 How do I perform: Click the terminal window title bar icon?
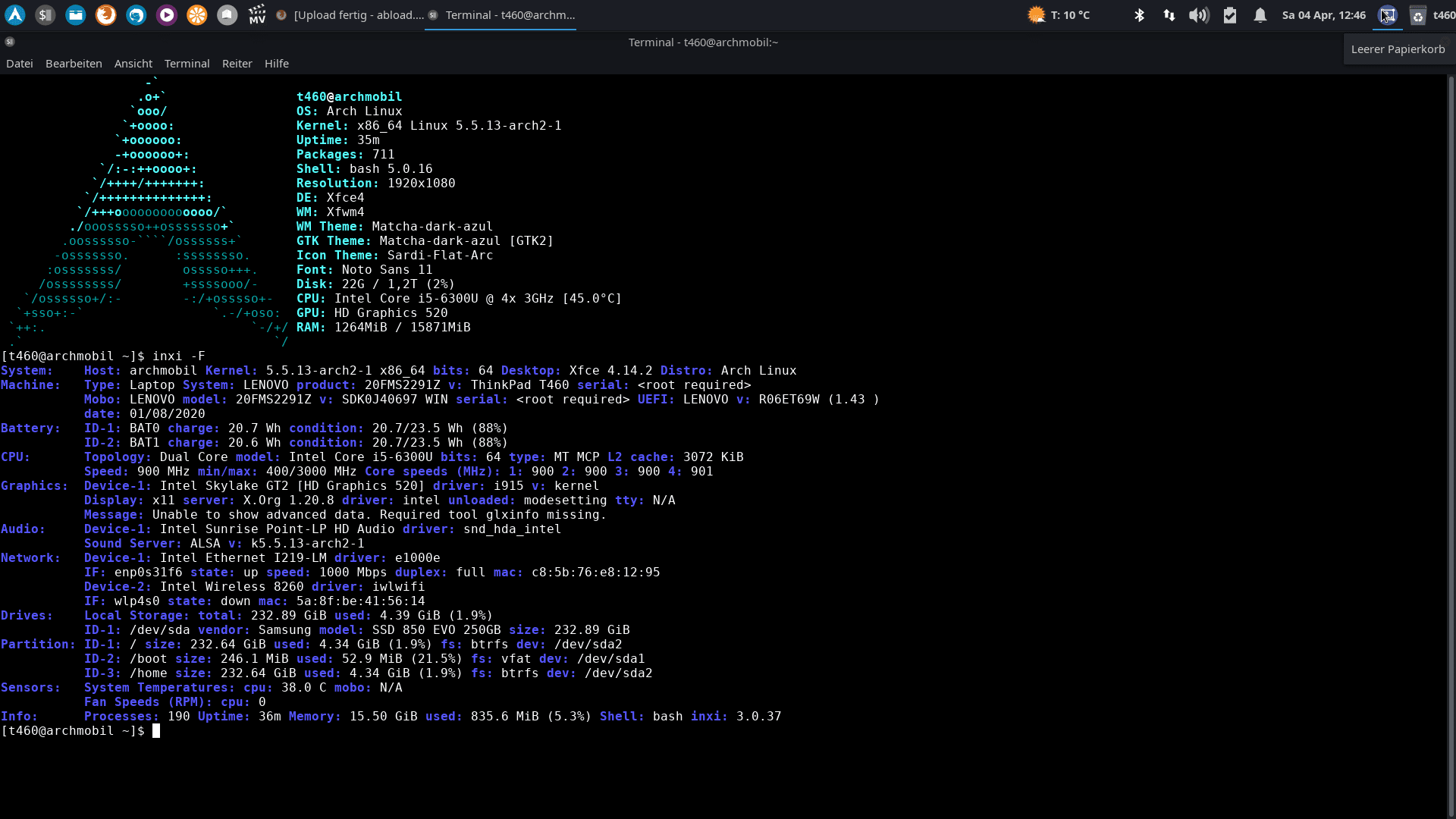click(x=10, y=42)
